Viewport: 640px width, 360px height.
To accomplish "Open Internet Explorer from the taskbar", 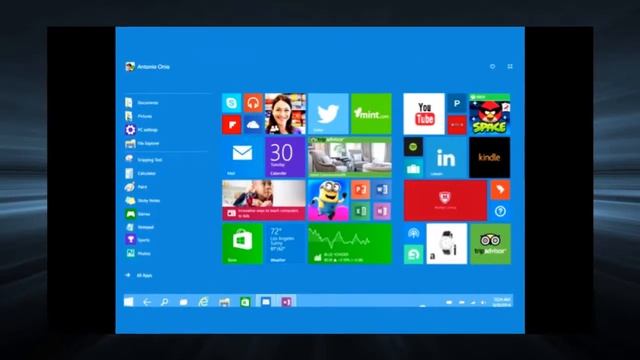I will pos(203,302).
